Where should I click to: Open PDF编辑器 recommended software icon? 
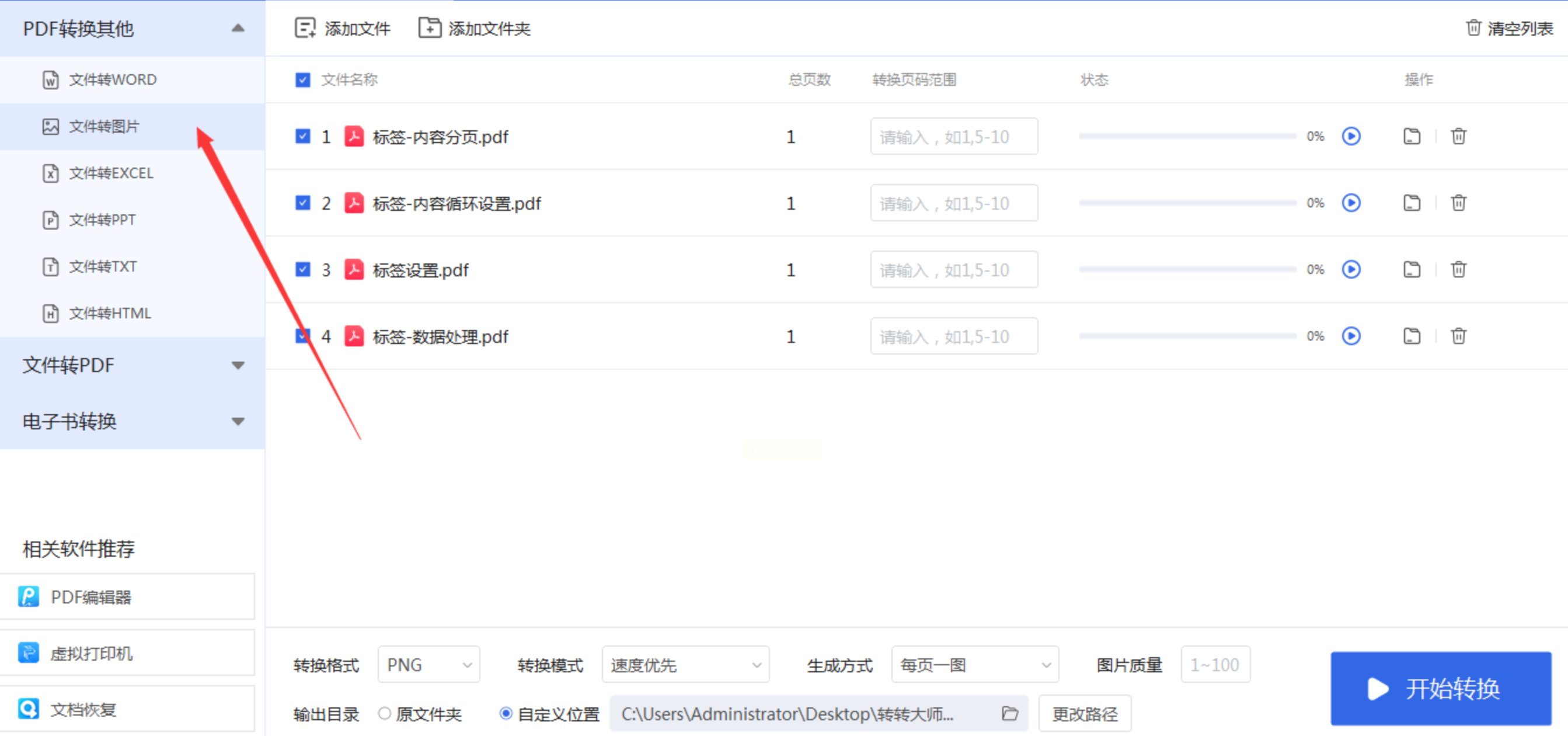29,596
